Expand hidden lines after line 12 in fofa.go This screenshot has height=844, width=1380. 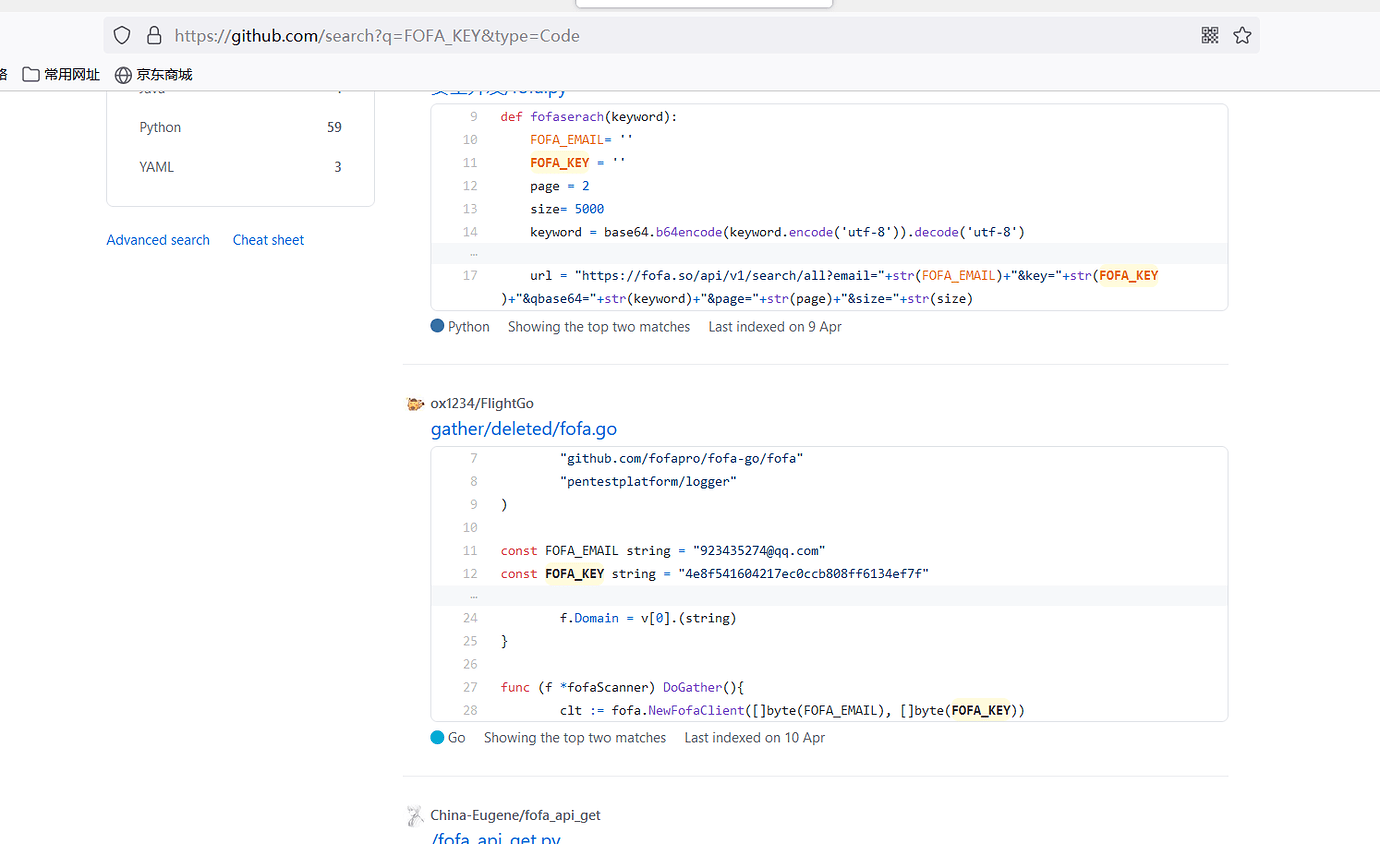(x=473, y=596)
